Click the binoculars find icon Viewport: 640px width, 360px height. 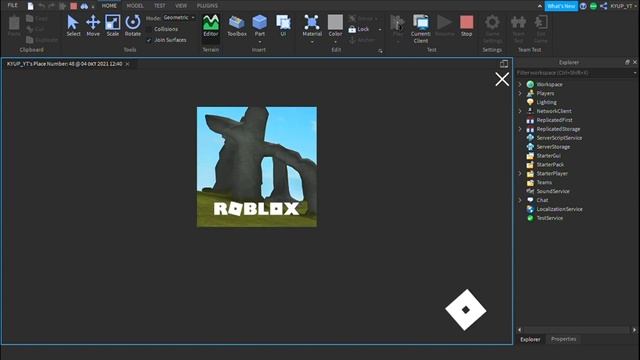pyautogui.click(x=84, y=6)
